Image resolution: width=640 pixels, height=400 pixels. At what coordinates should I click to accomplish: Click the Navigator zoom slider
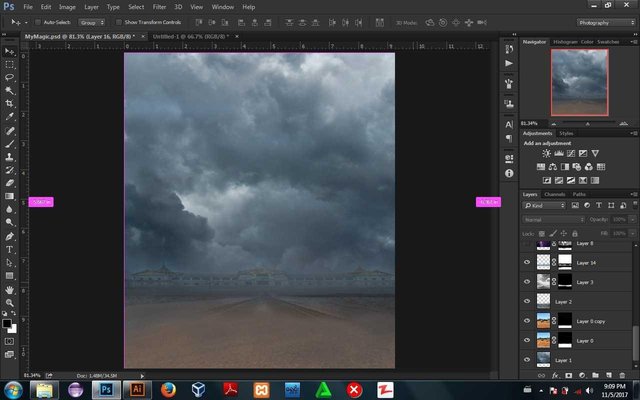point(588,123)
